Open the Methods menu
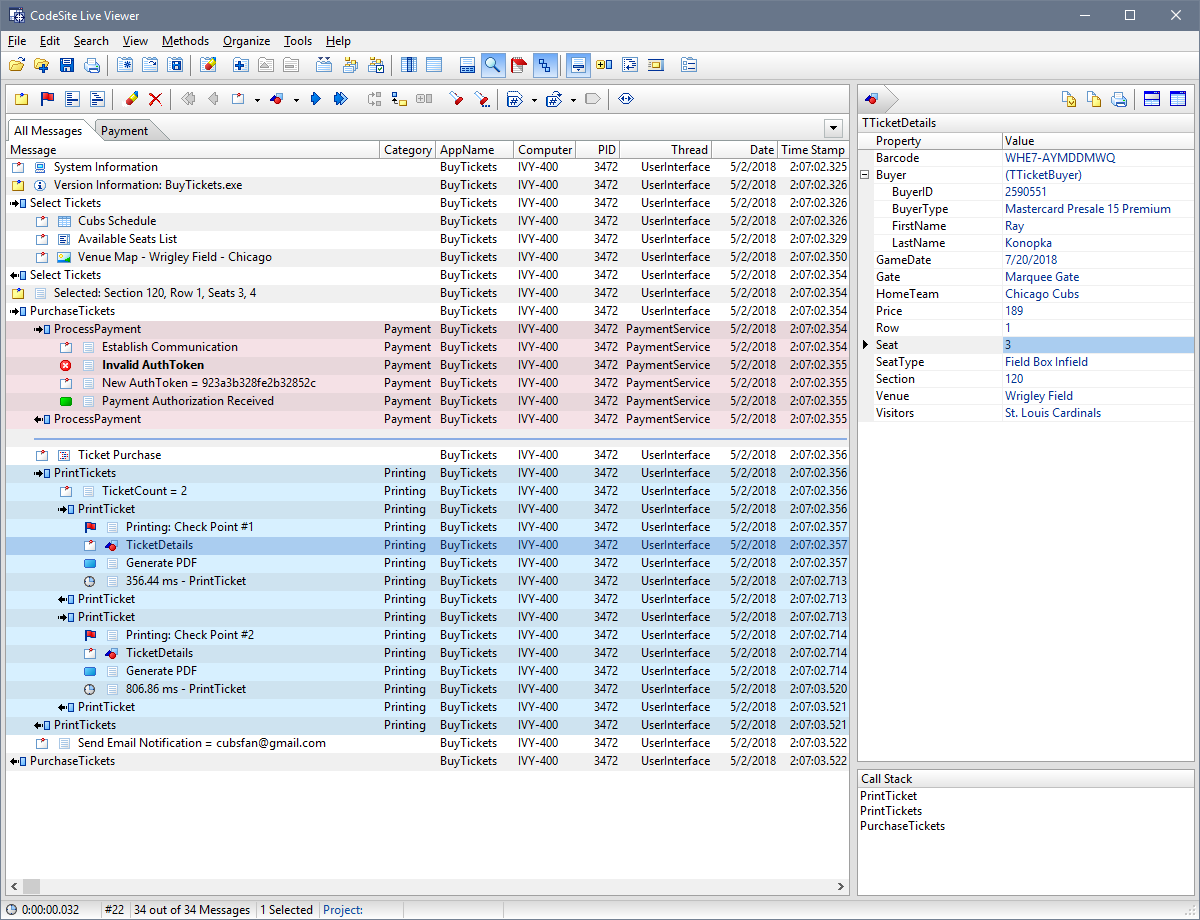This screenshot has width=1200, height=920. pos(185,41)
